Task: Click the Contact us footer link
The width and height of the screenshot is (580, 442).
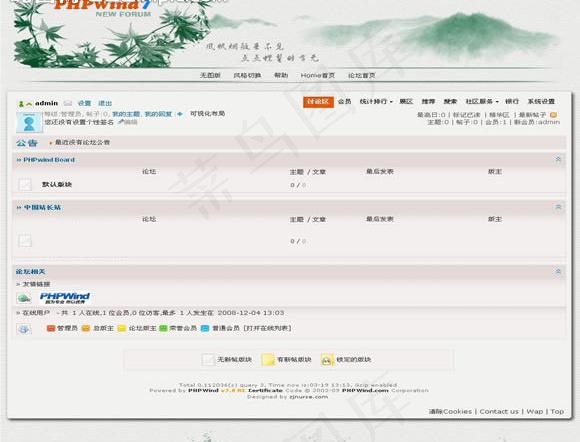Action: point(499,411)
